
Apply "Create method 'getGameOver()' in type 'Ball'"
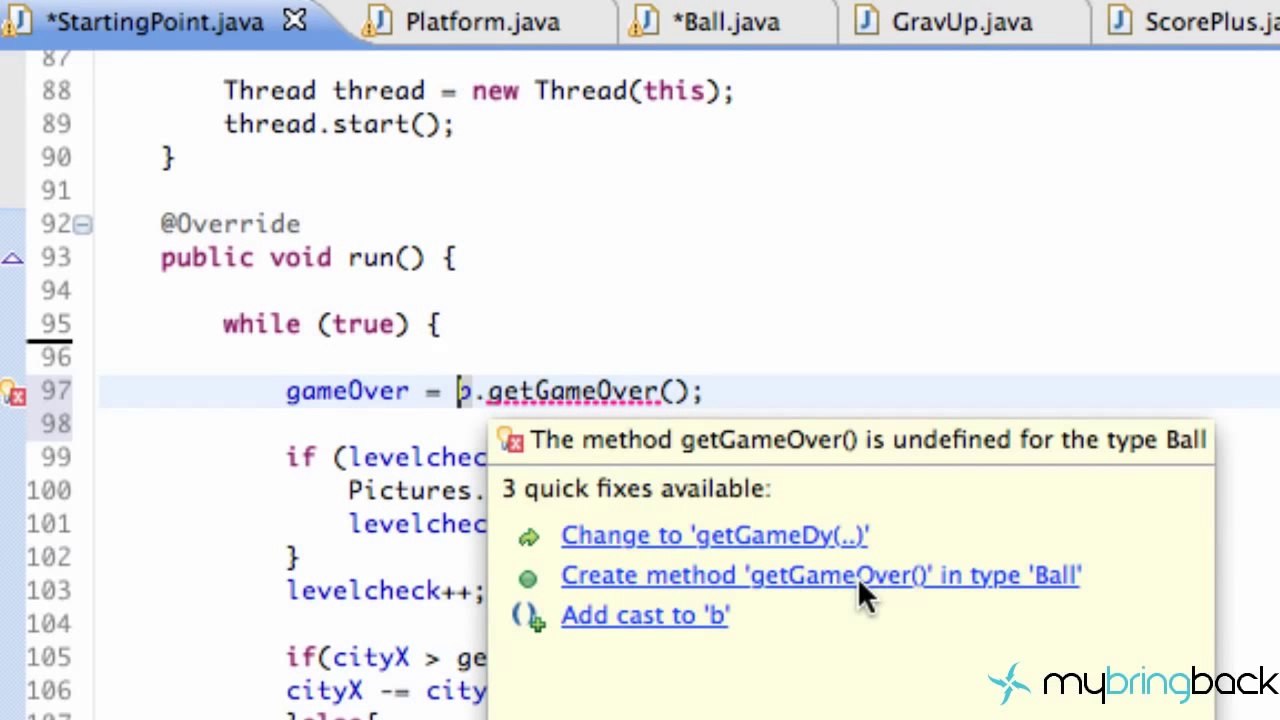tap(821, 576)
